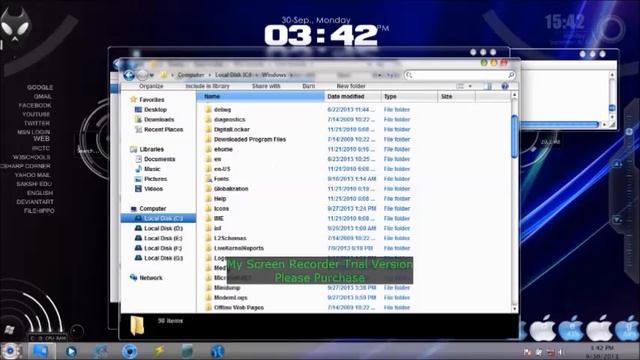The height and width of the screenshot is (360, 640).
Task: Click the cat mask logo on desktop
Action: 15,25
